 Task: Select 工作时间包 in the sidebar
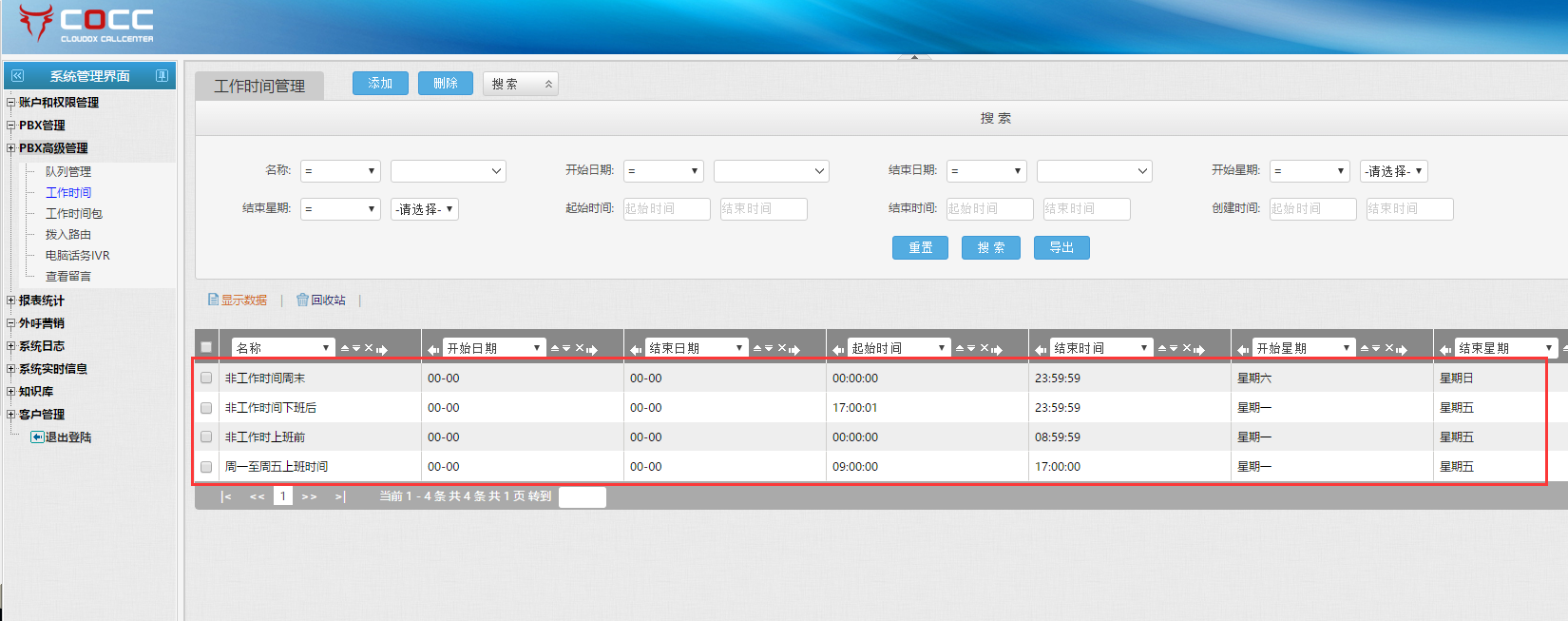click(x=73, y=214)
